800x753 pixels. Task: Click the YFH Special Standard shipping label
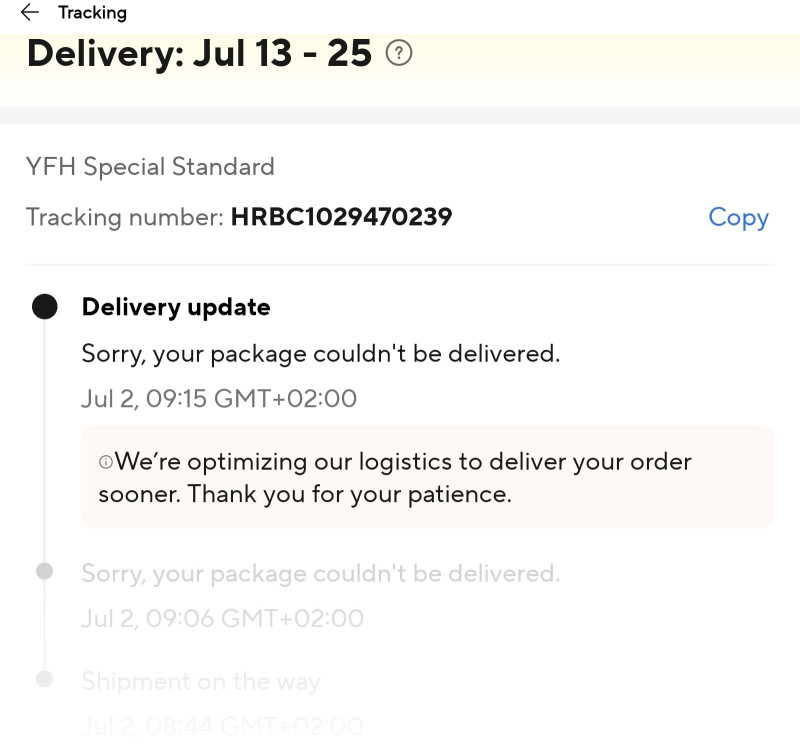coord(150,167)
